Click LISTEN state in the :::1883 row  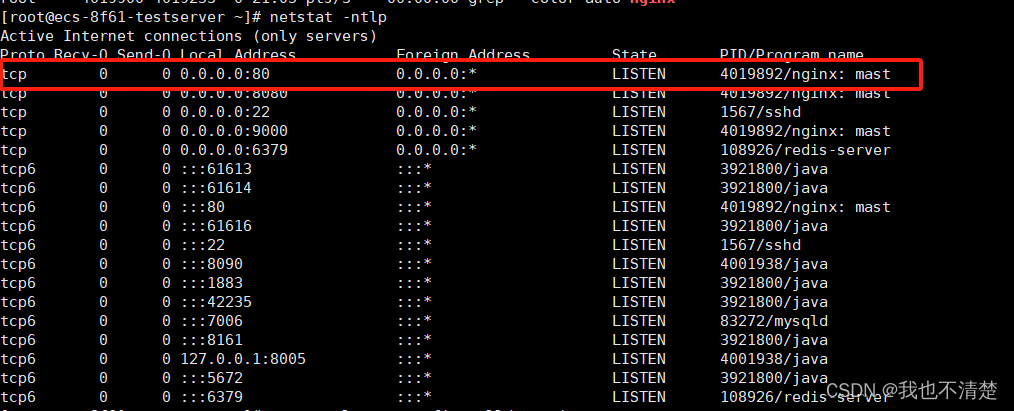pos(639,283)
